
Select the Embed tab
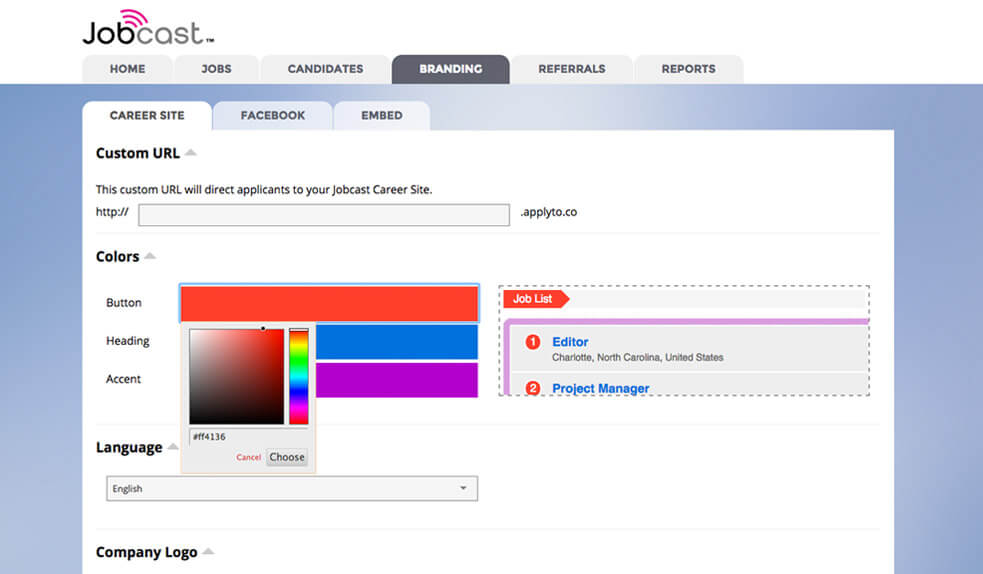382,115
